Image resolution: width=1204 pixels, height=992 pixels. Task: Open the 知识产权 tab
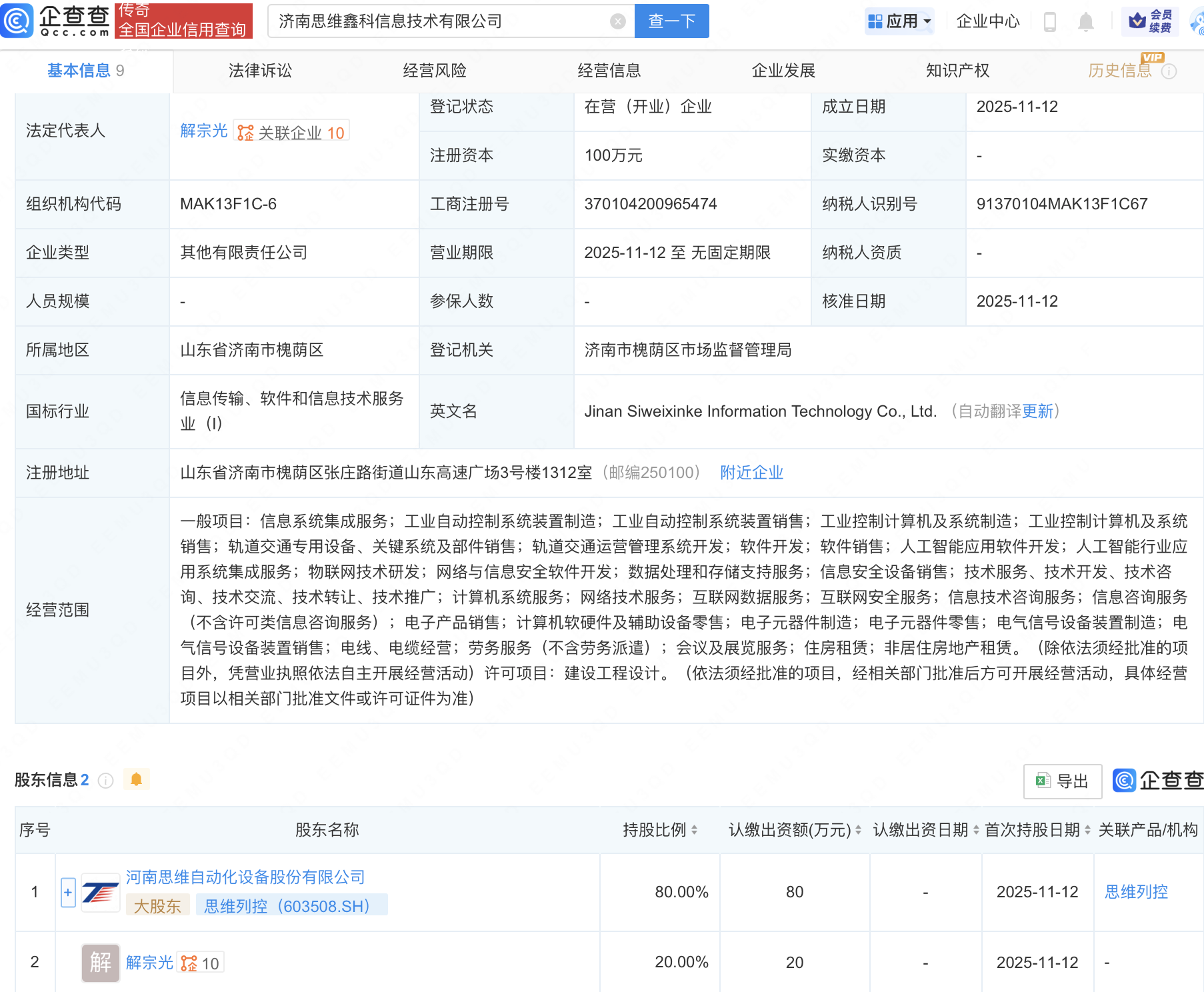pos(957,71)
